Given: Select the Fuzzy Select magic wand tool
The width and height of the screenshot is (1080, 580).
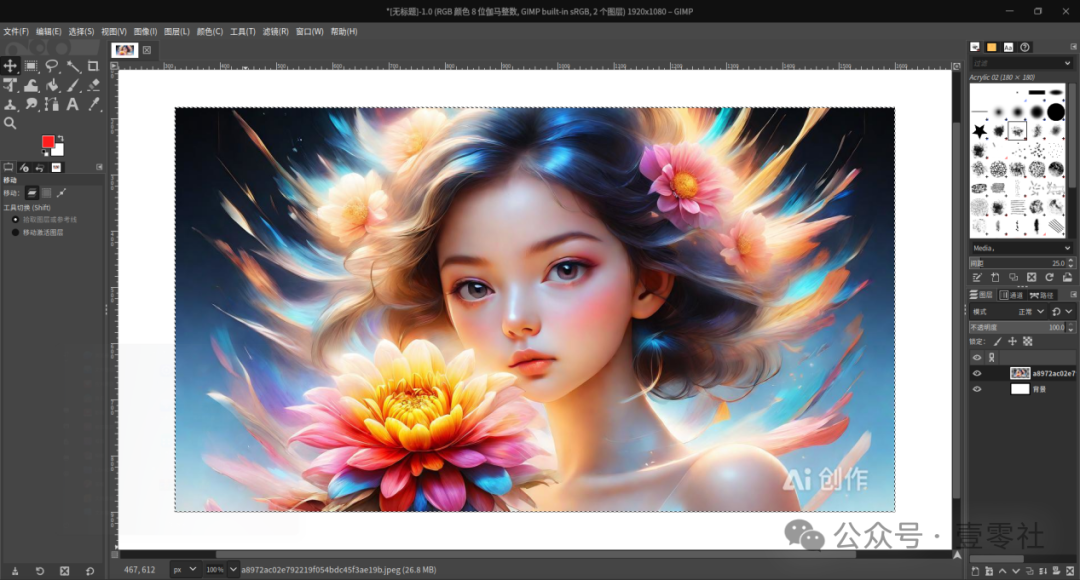Looking at the screenshot, I should click(x=73, y=66).
